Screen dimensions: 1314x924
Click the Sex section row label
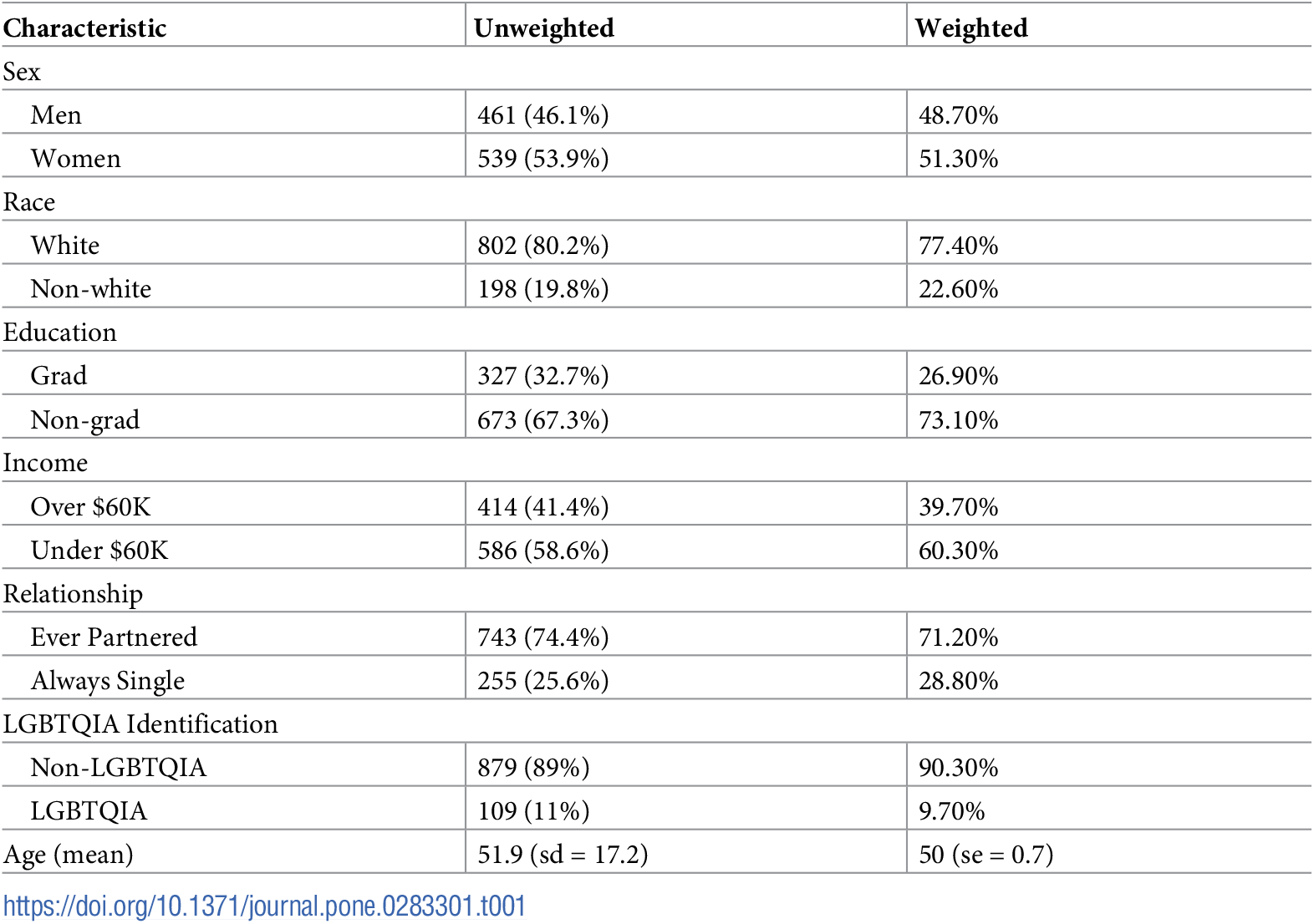click(22, 72)
